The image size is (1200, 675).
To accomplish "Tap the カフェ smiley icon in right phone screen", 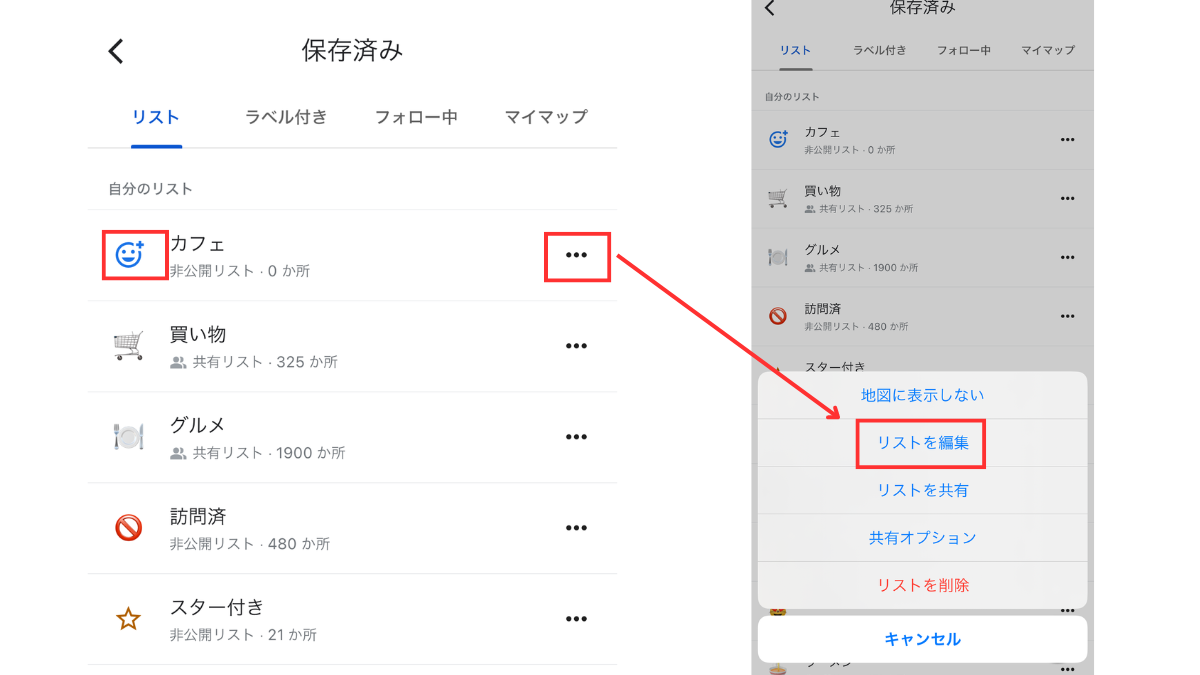I will pos(778,140).
